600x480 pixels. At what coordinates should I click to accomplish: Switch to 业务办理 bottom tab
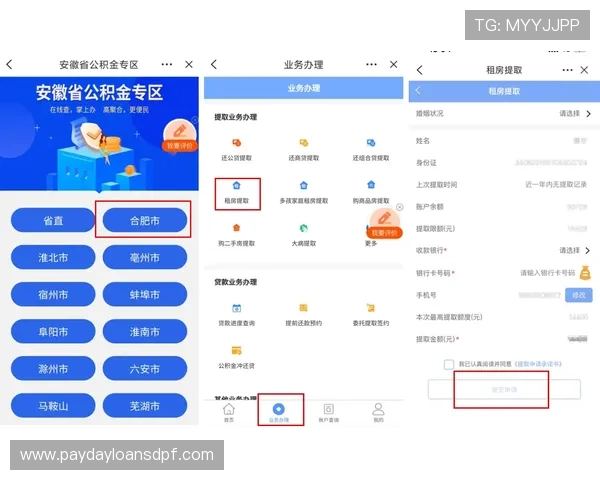pyautogui.click(x=279, y=413)
